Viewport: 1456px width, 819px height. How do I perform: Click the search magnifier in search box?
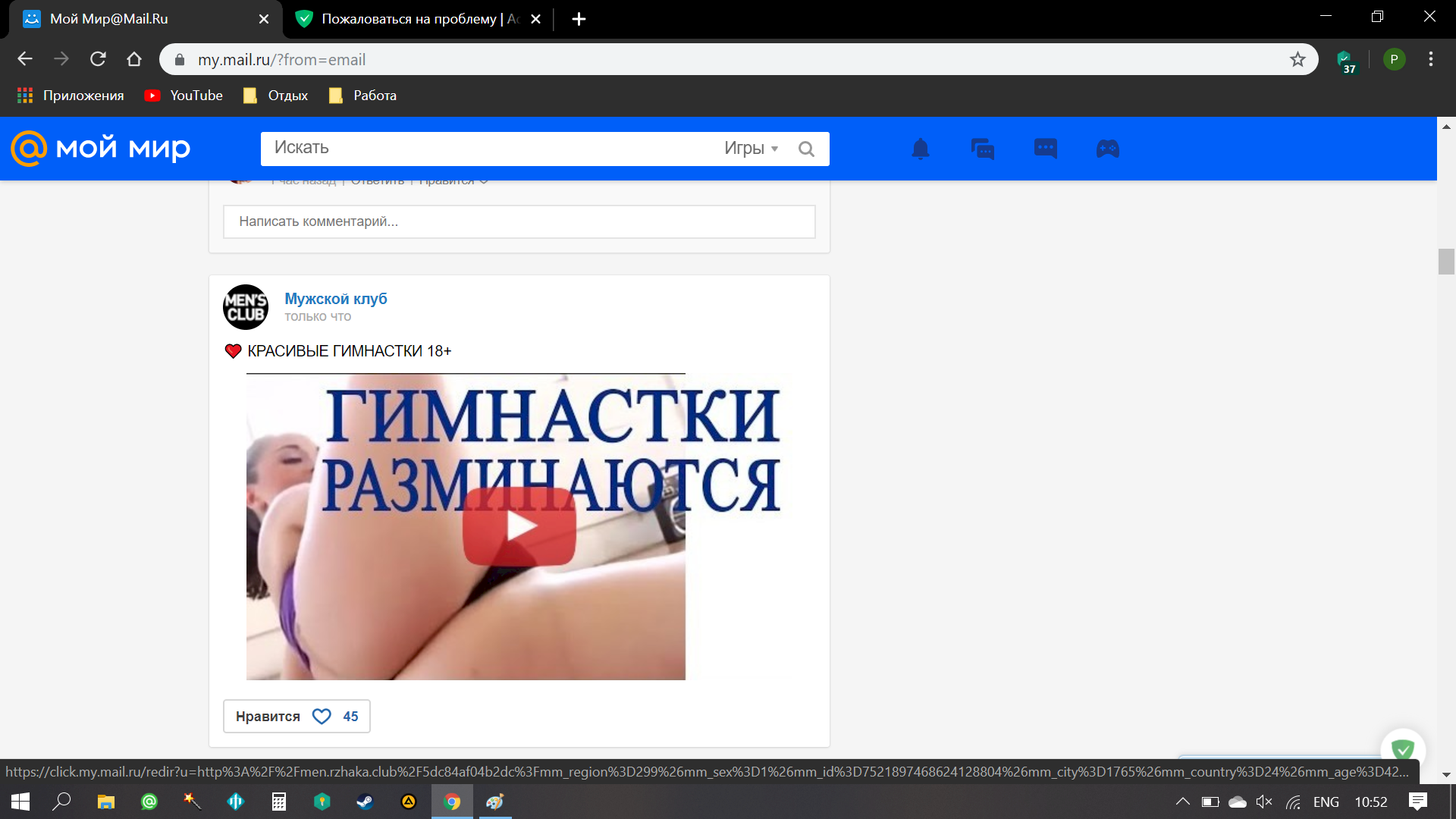point(806,149)
